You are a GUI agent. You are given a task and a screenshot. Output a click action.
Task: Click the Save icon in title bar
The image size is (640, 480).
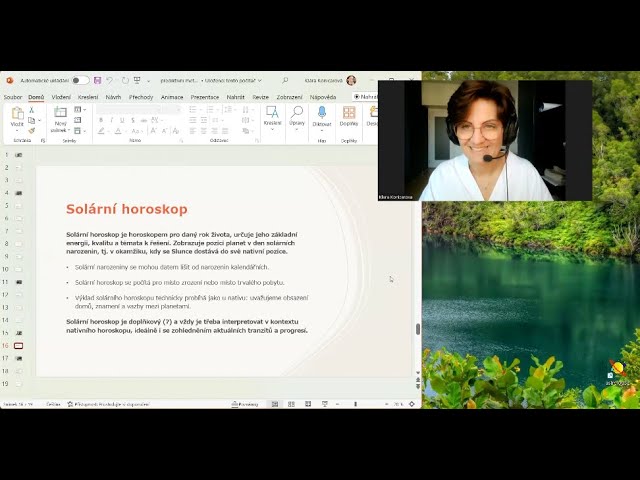tap(98, 80)
